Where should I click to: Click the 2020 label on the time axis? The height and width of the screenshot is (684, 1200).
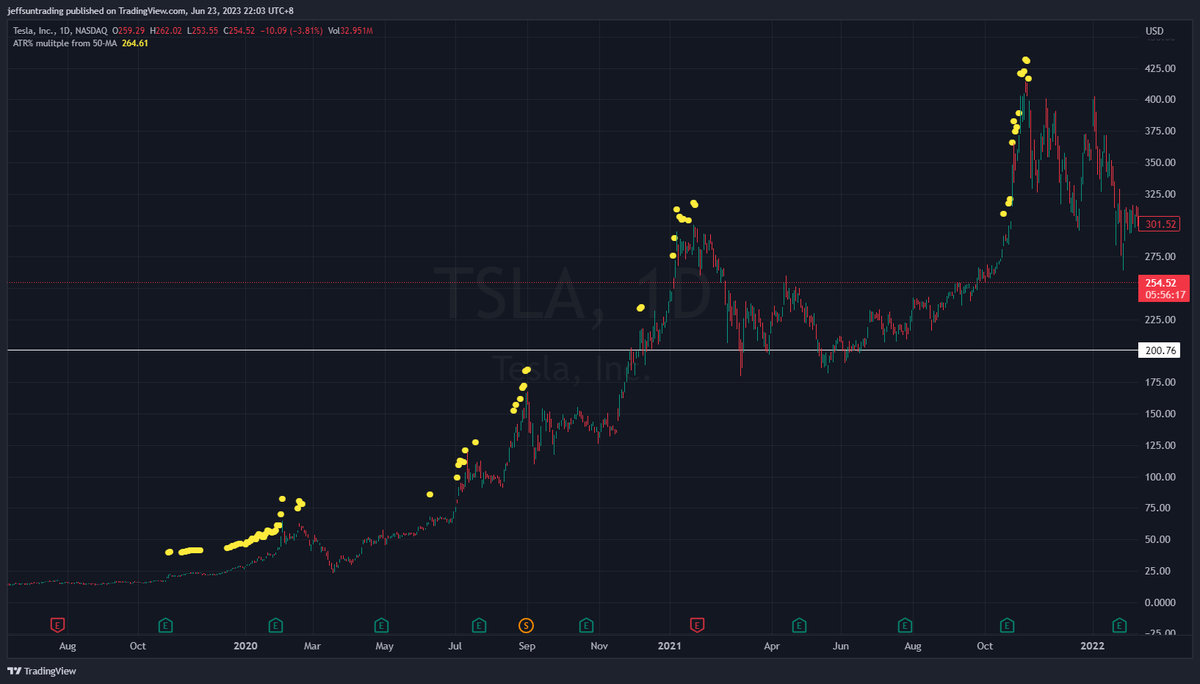(245, 647)
